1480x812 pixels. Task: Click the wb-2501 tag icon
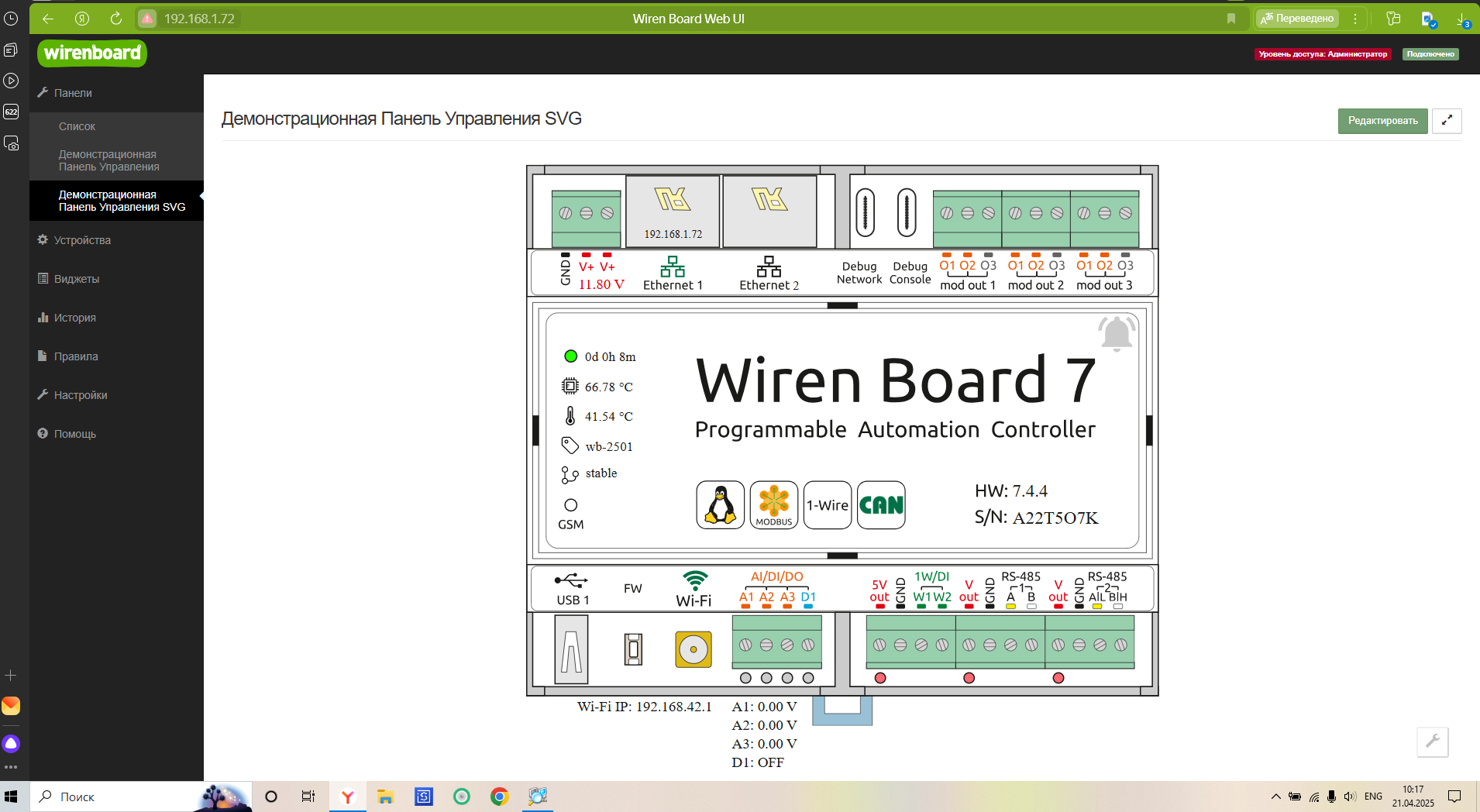[570, 446]
